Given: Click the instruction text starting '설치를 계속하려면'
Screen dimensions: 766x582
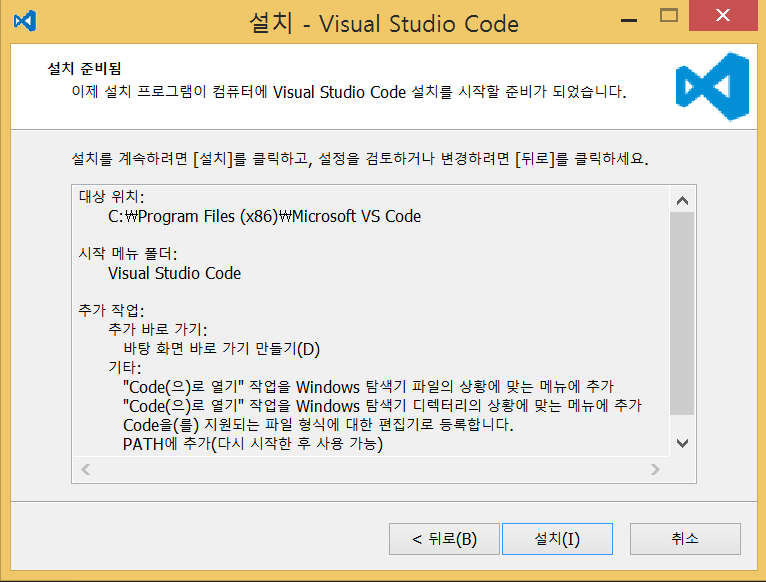Looking at the screenshot, I should pos(360,158).
